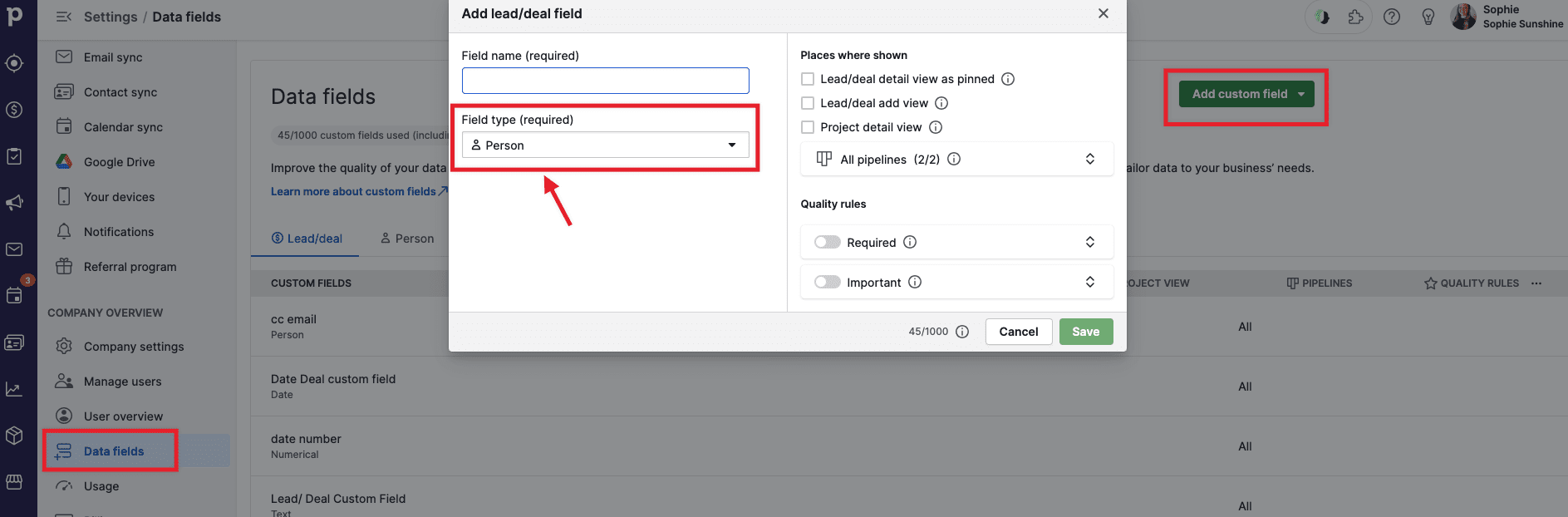Open Learn more about custom fields link

(354, 191)
